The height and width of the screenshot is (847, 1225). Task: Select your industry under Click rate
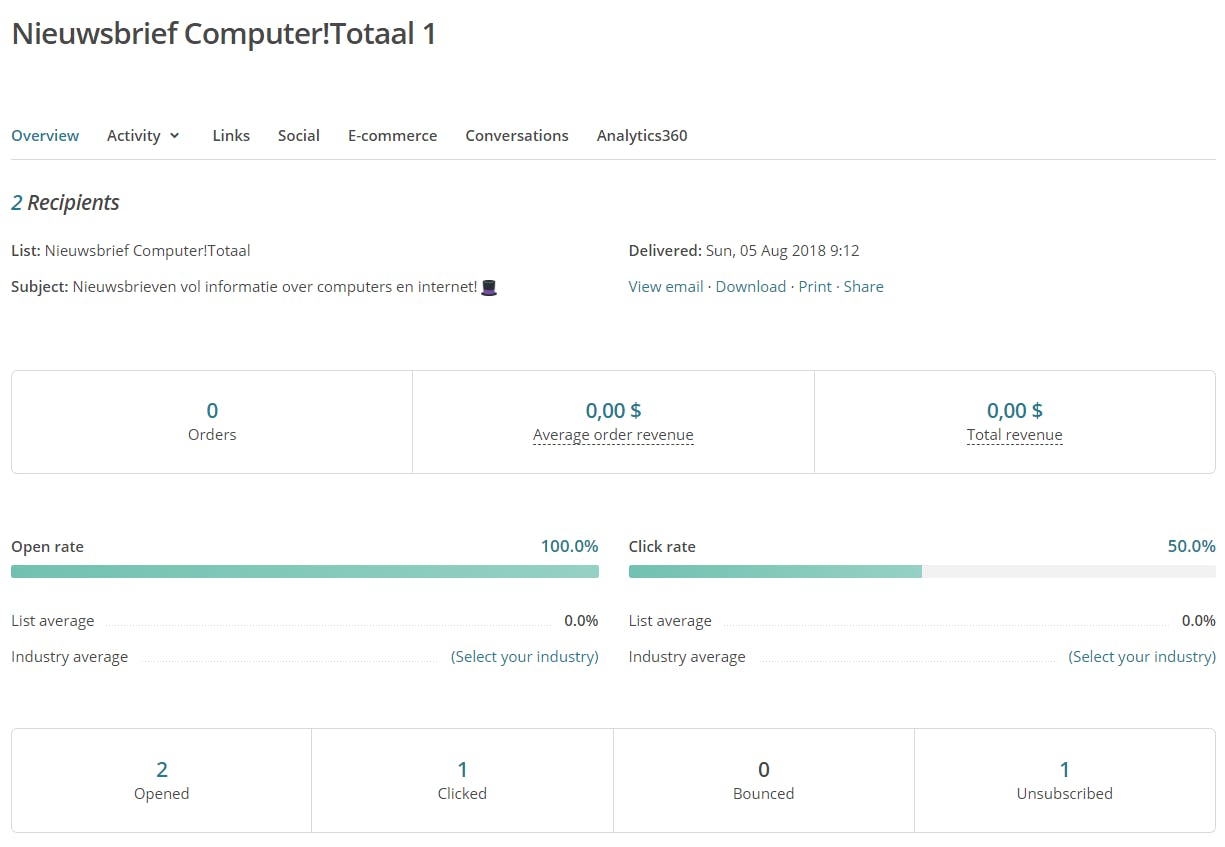[1142, 657]
